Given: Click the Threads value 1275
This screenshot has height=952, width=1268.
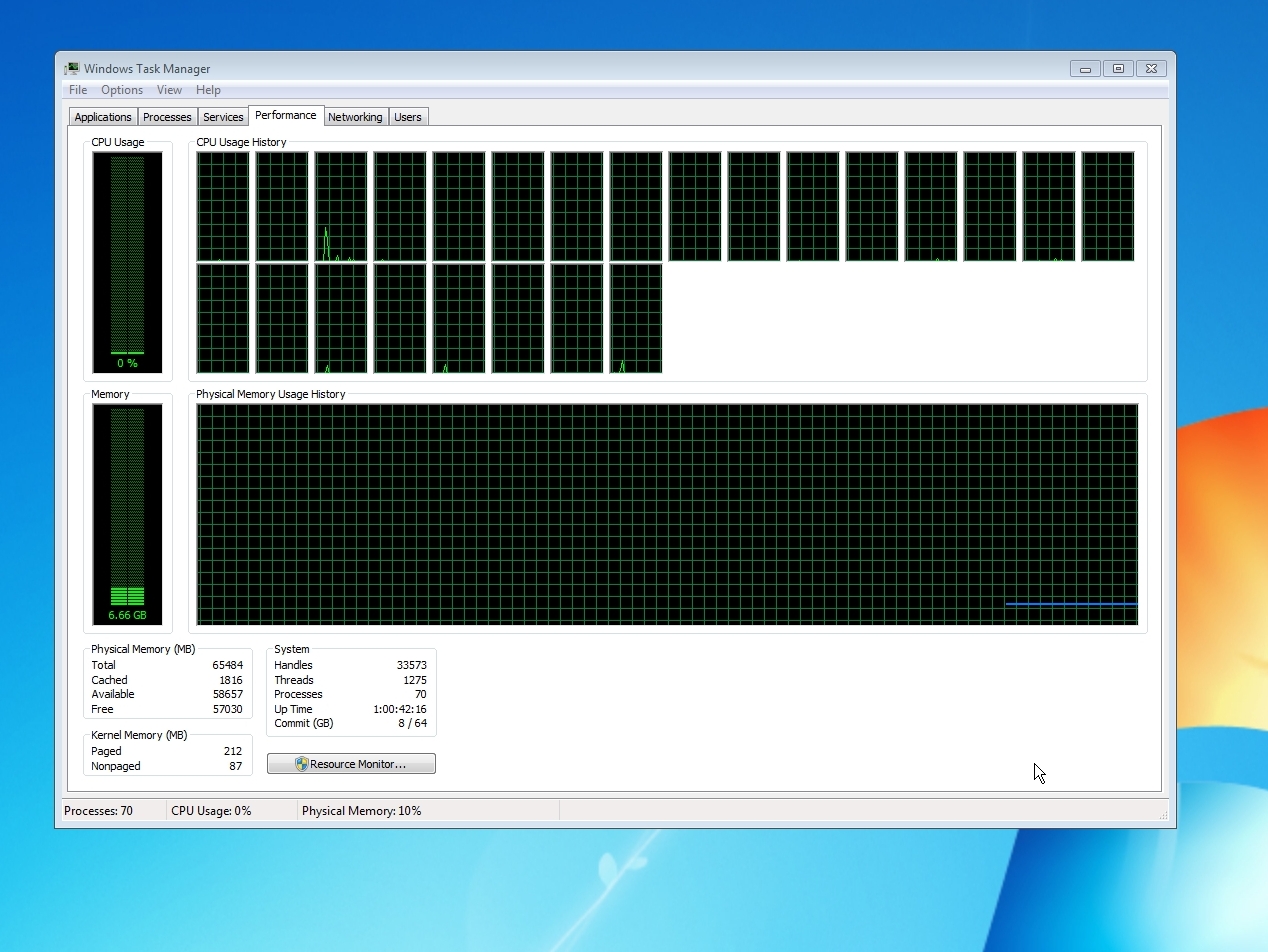Looking at the screenshot, I should [x=415, y=680].
